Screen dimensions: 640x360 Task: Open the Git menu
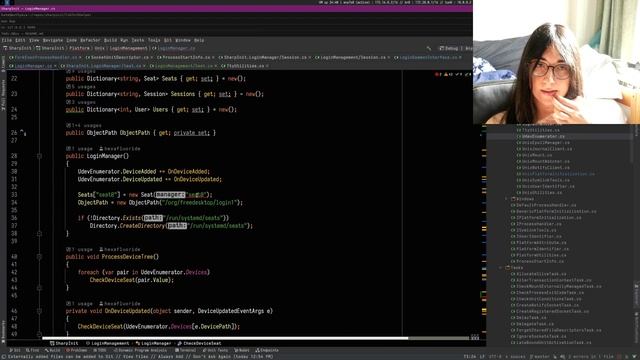tap(168, 40)
